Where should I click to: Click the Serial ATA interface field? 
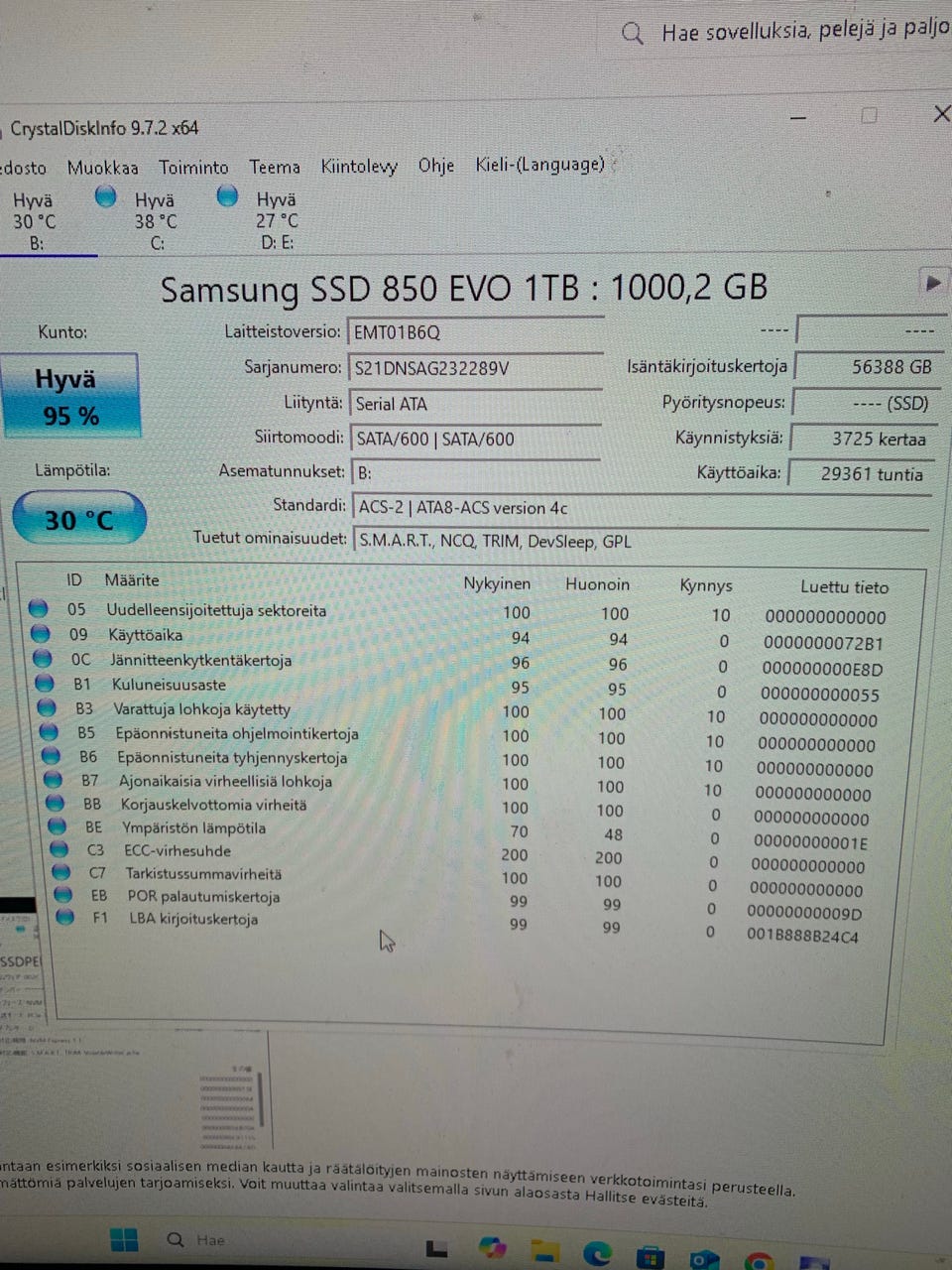pos(475,404)
